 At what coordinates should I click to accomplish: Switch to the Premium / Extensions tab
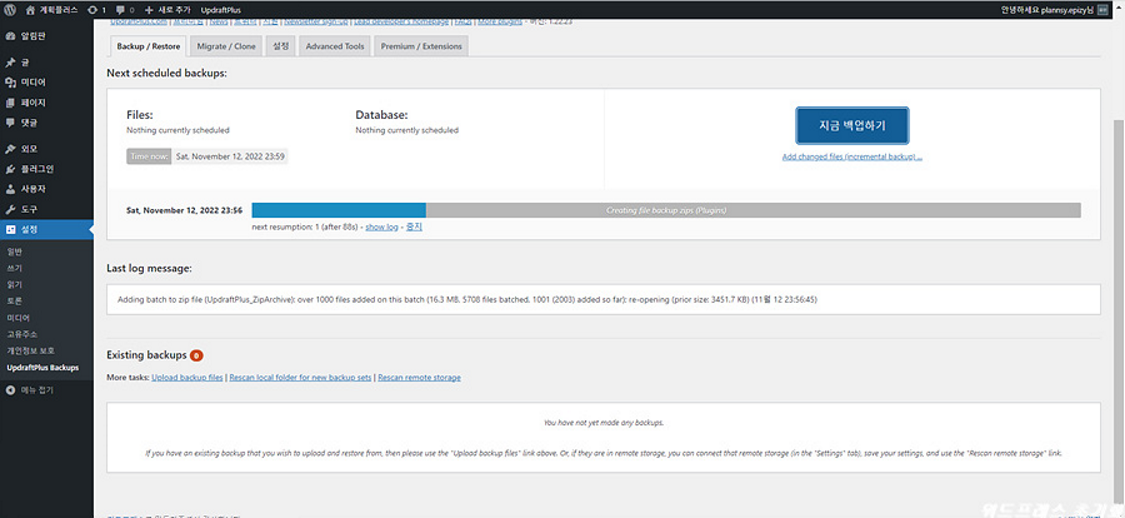click(421, 47)
